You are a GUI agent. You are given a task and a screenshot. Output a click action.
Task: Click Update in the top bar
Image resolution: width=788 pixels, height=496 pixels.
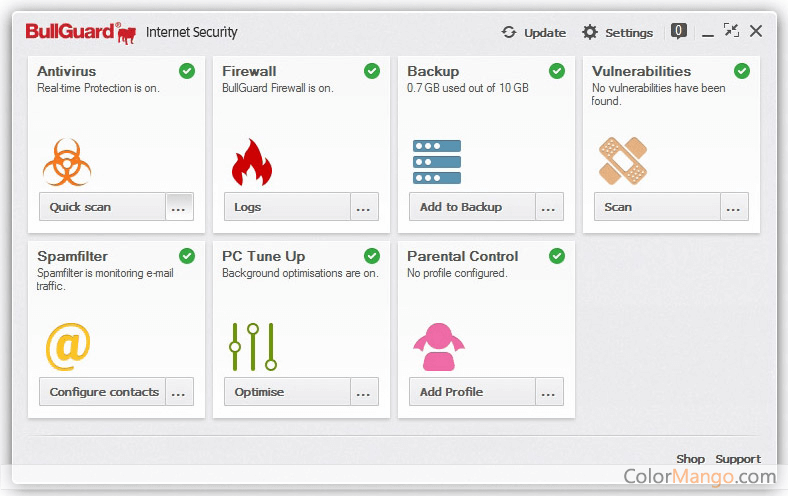[534, 32]
